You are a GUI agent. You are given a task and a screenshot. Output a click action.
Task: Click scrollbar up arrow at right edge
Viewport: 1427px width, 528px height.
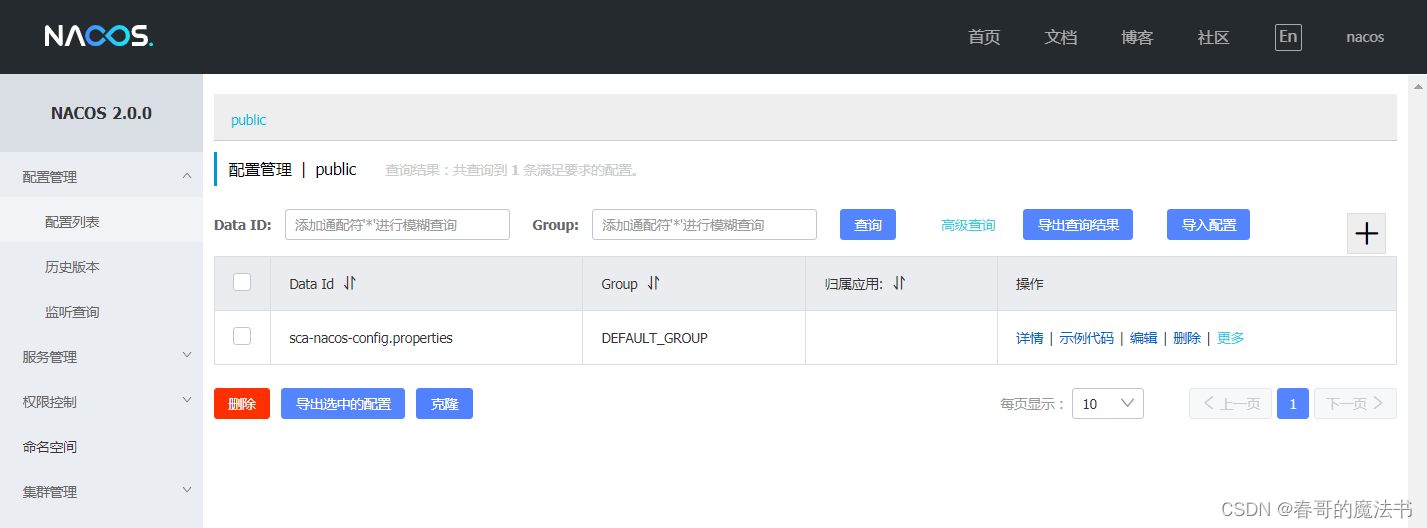[1417, 87]
